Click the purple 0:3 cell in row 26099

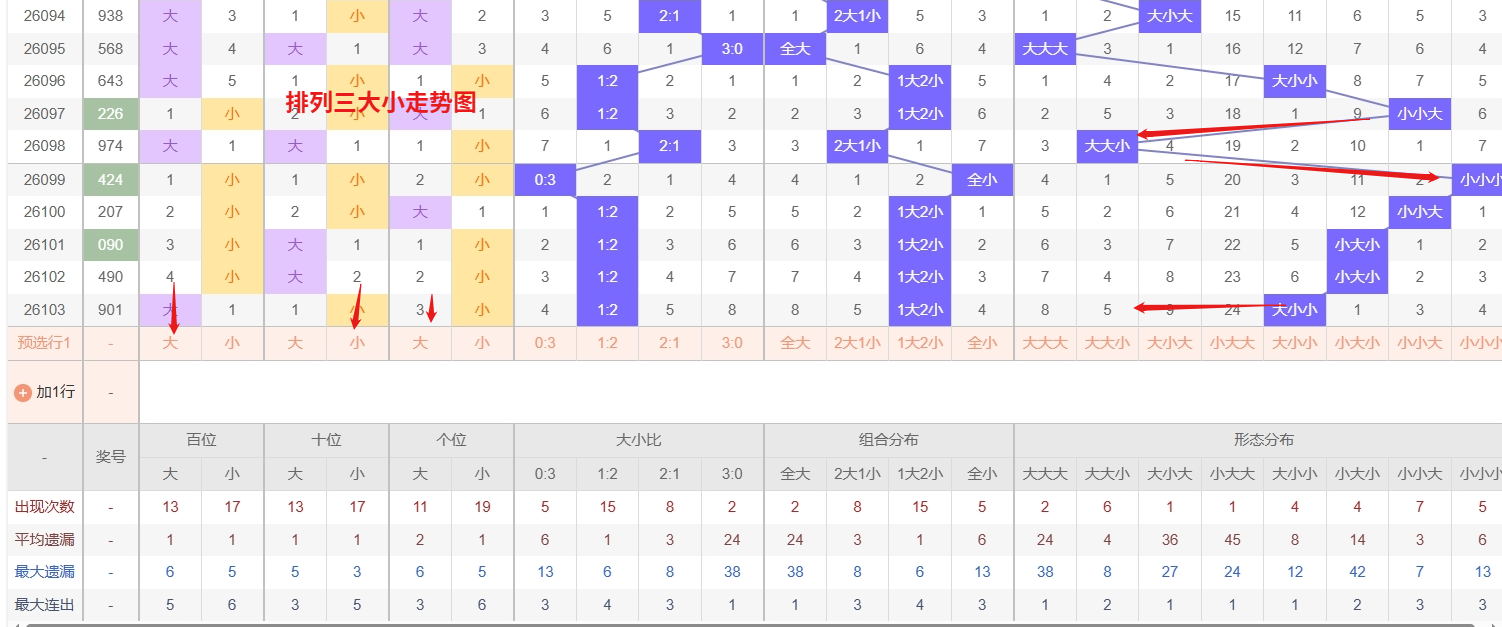point(545,180)
